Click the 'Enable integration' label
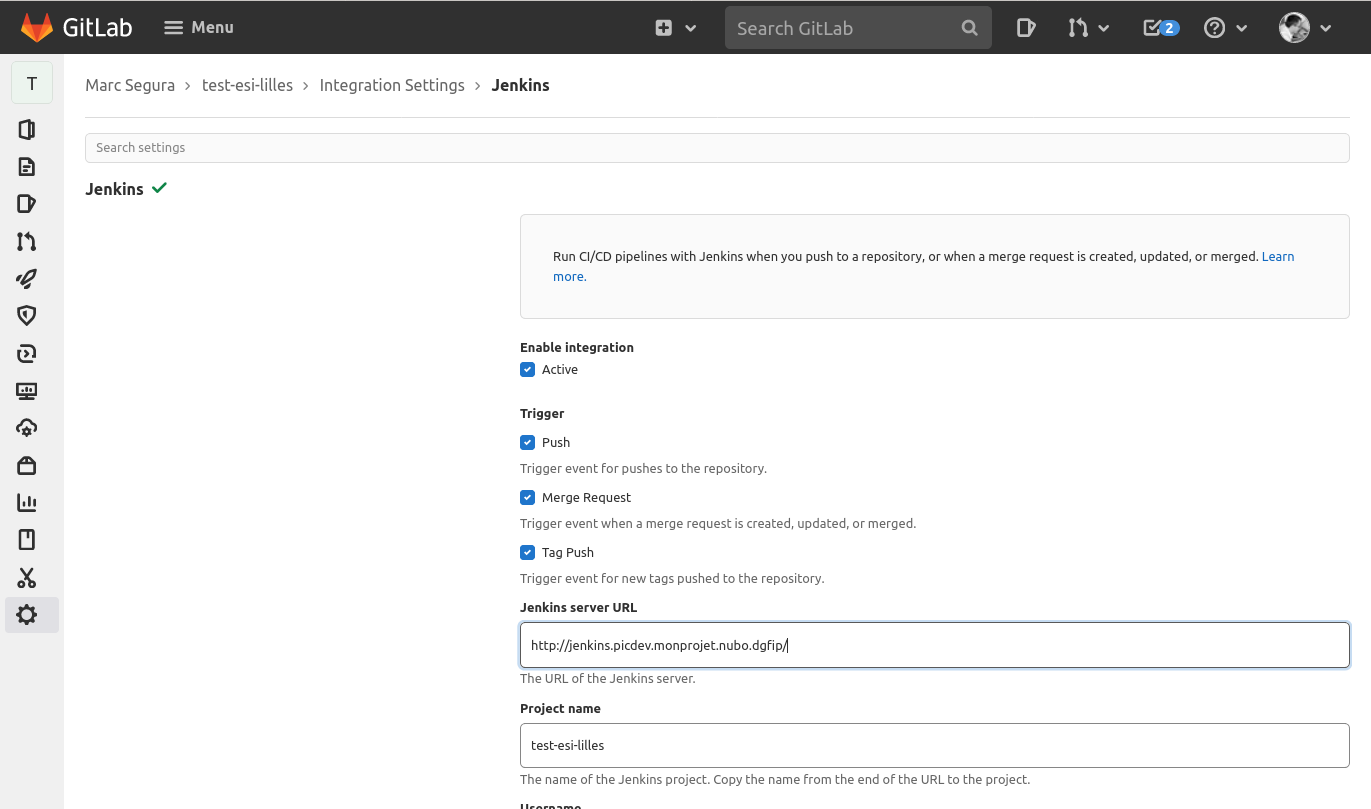Viewport: 1371px width, 809px height. [x=577, y=347]
